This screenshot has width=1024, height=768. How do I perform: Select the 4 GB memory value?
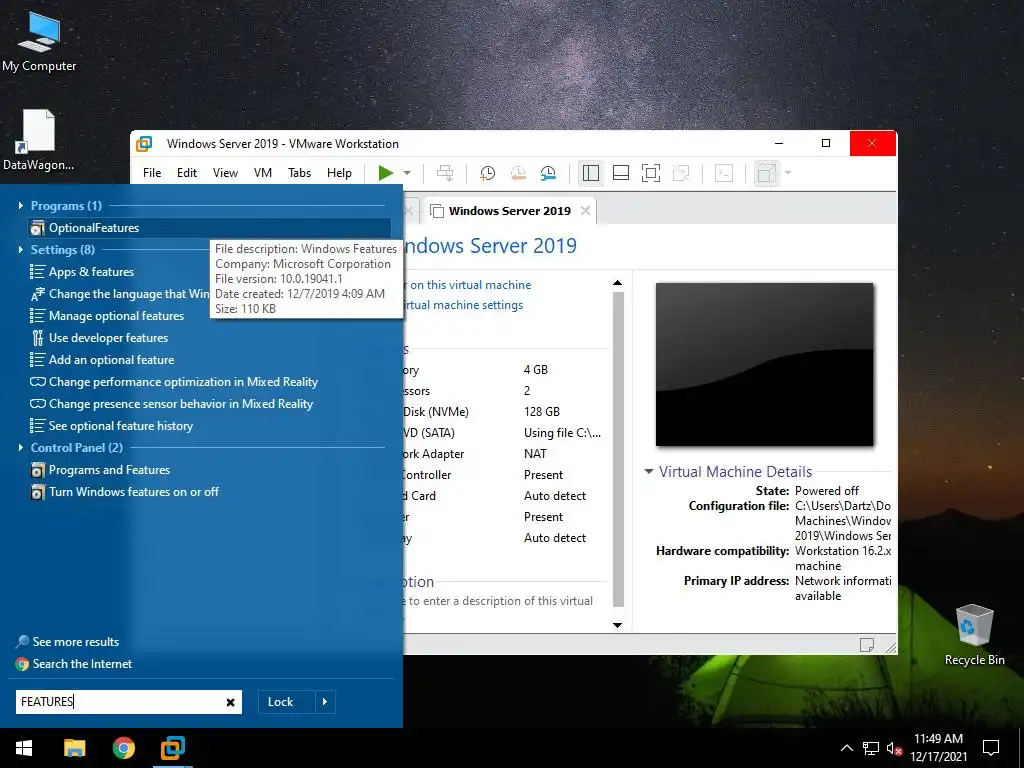click(x=536, y=370)
